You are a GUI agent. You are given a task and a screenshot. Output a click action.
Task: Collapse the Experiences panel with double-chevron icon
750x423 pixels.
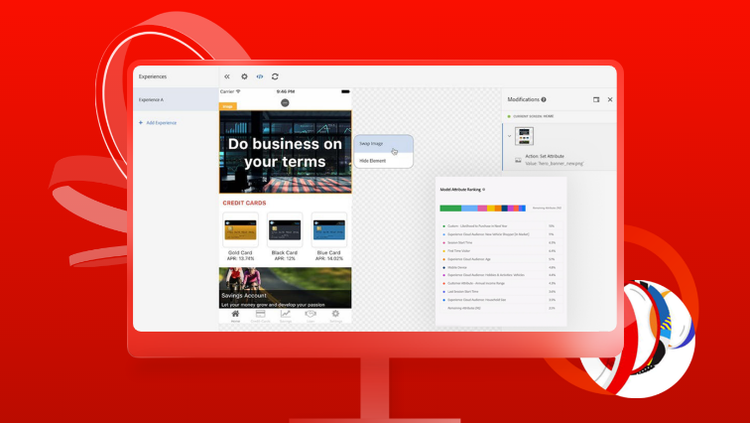[227, 77]
